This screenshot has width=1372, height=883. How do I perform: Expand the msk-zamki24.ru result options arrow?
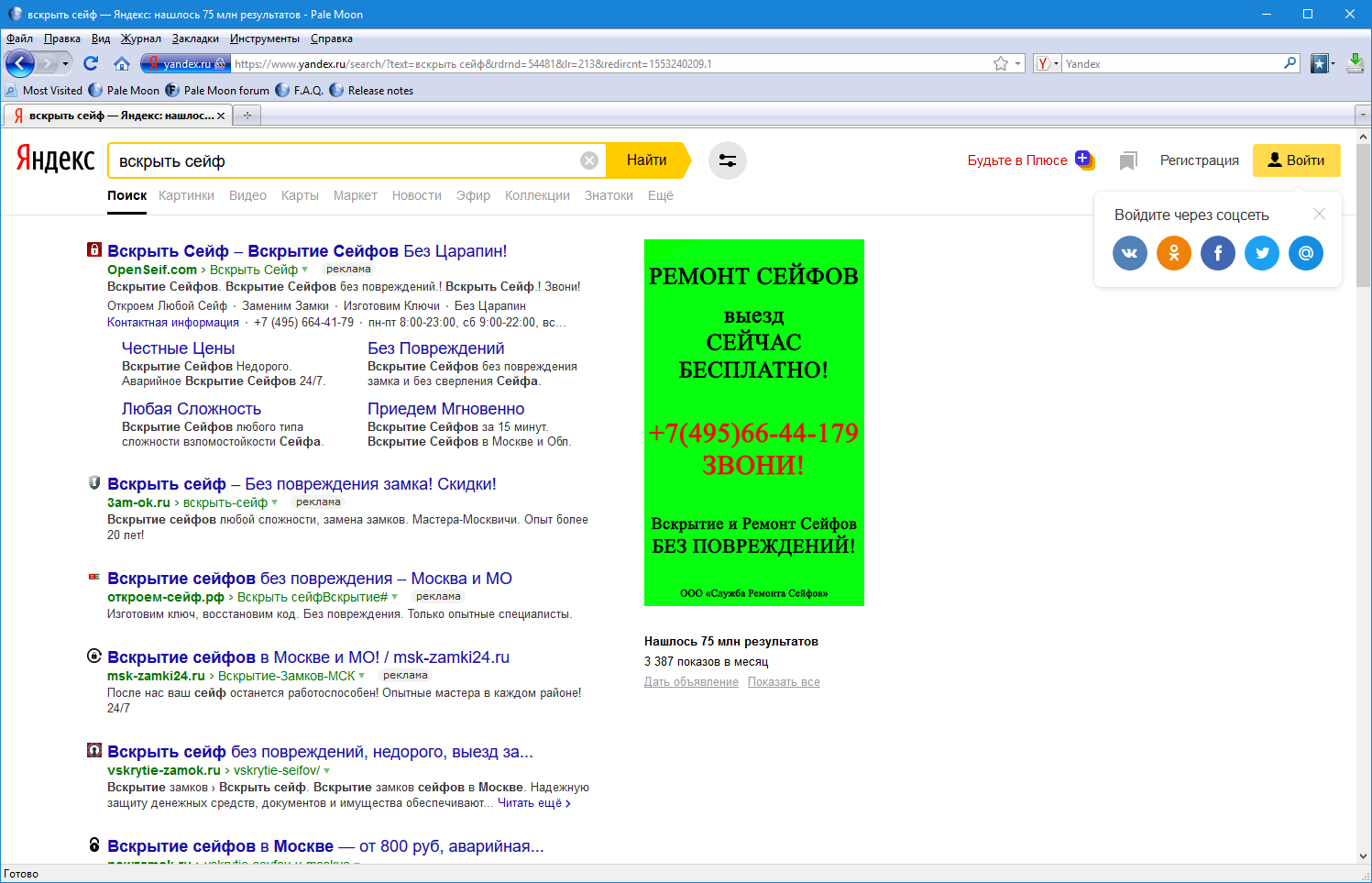[362, 676]
